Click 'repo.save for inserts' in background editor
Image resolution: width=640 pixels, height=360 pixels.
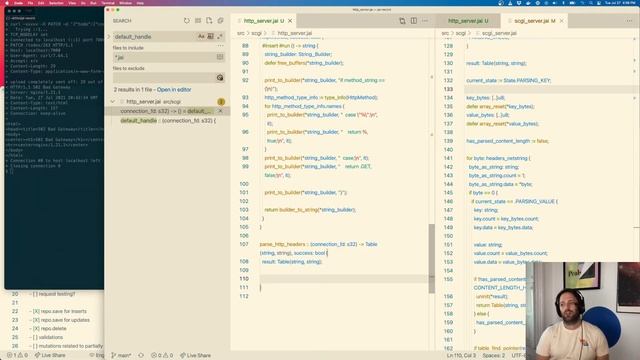pos(63,311)
